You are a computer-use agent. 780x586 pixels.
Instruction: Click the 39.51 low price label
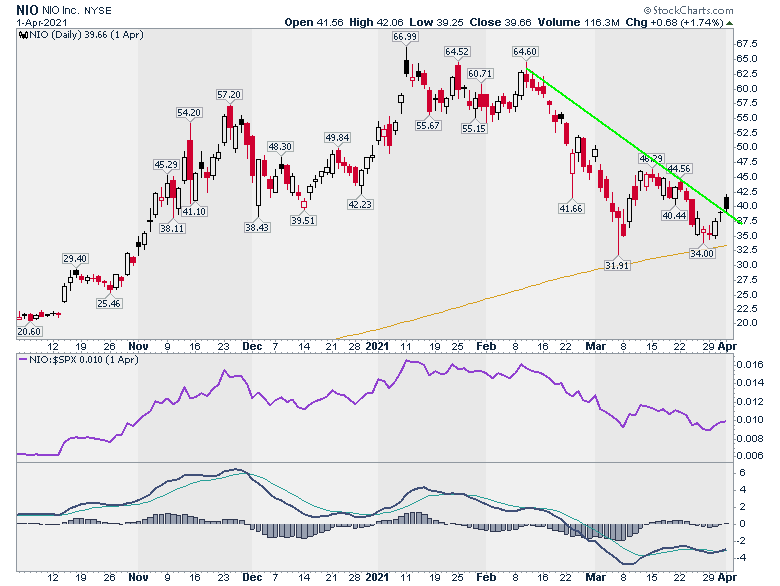(303, 220)
